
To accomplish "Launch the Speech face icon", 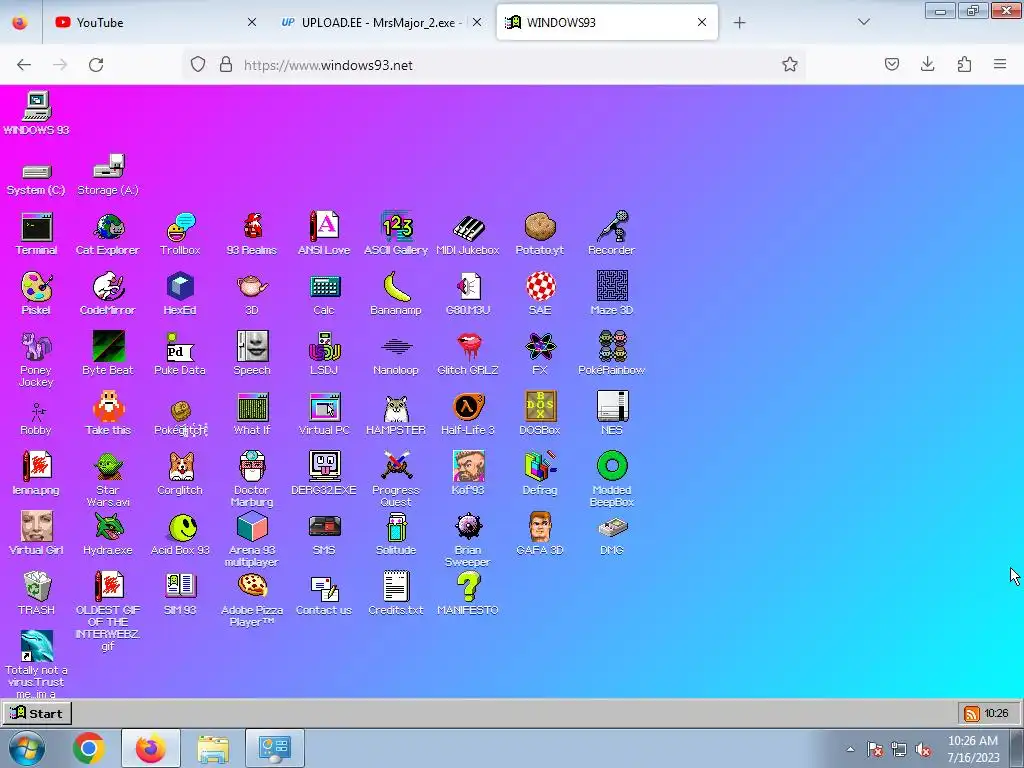I will (252, 353).
